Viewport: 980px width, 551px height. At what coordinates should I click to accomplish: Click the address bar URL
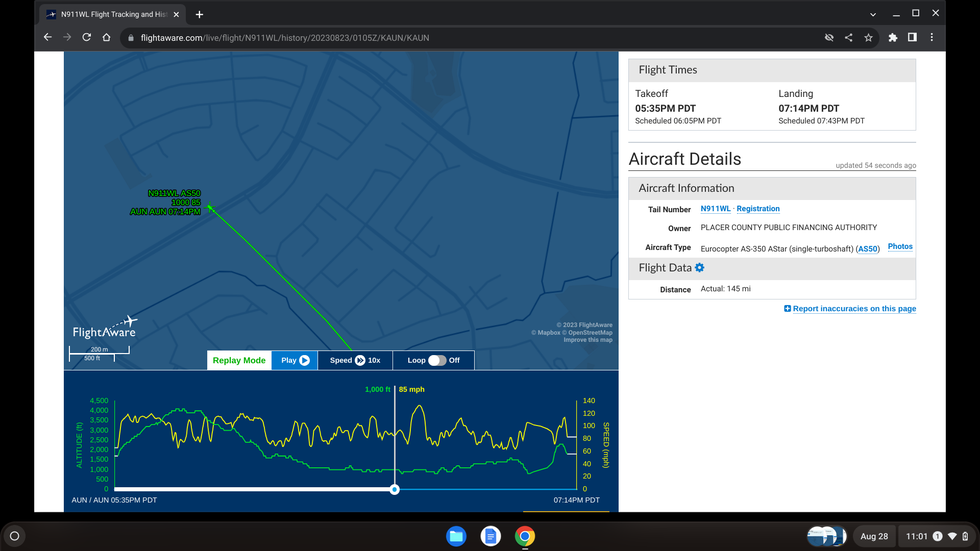(284, 38)
